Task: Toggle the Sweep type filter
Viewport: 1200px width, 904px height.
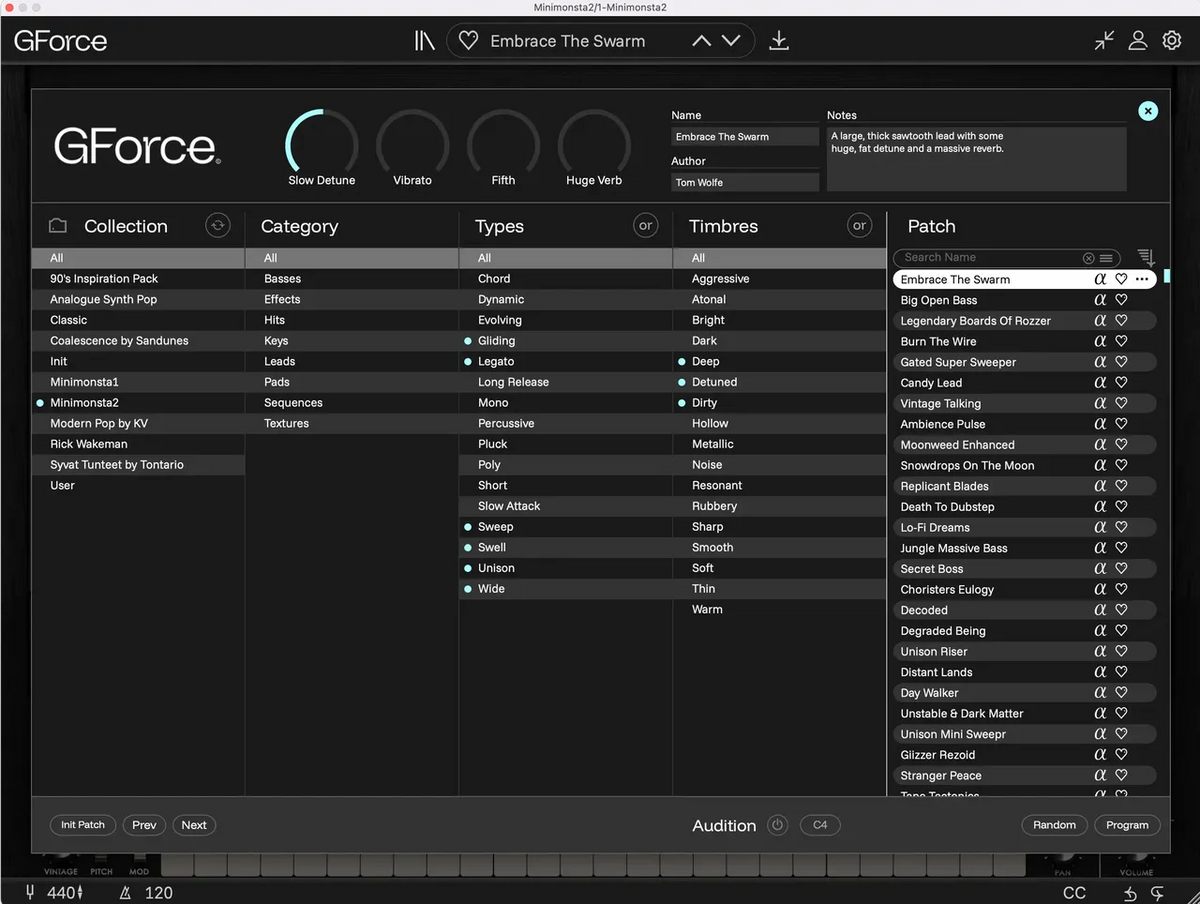Action: click(566, 527)
